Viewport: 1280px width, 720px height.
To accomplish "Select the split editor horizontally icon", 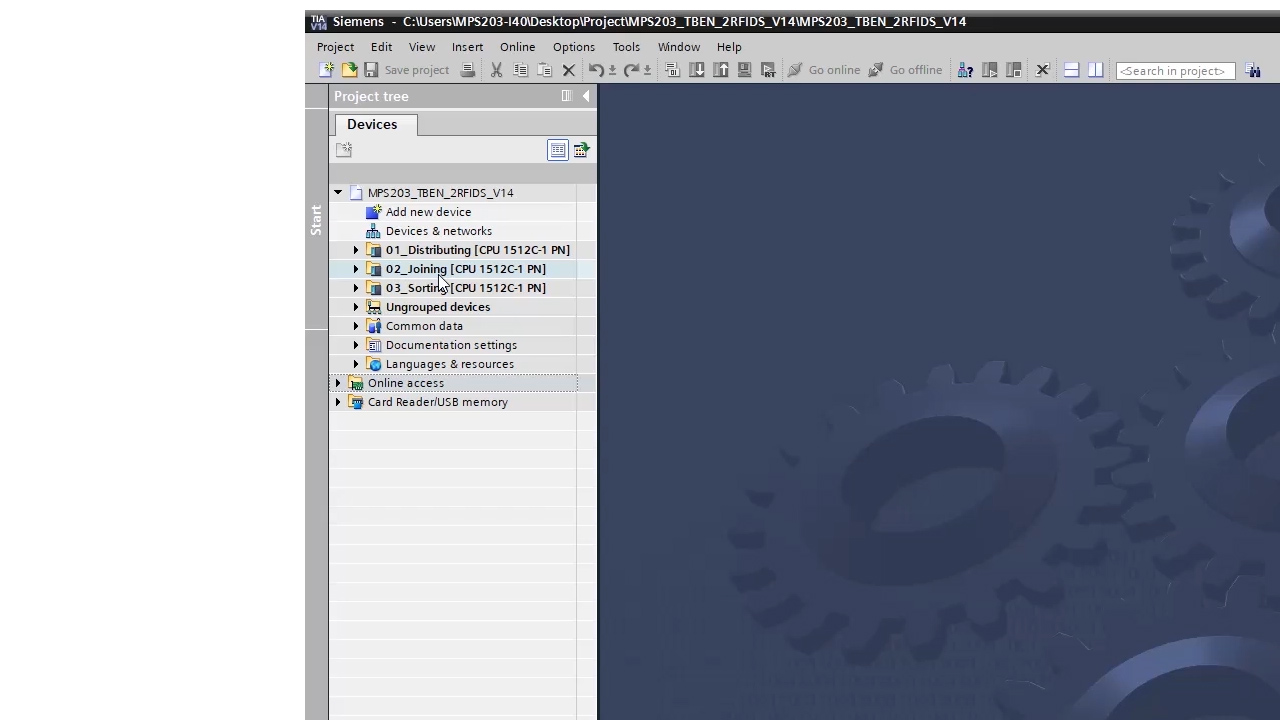I will pos(1071,70).
